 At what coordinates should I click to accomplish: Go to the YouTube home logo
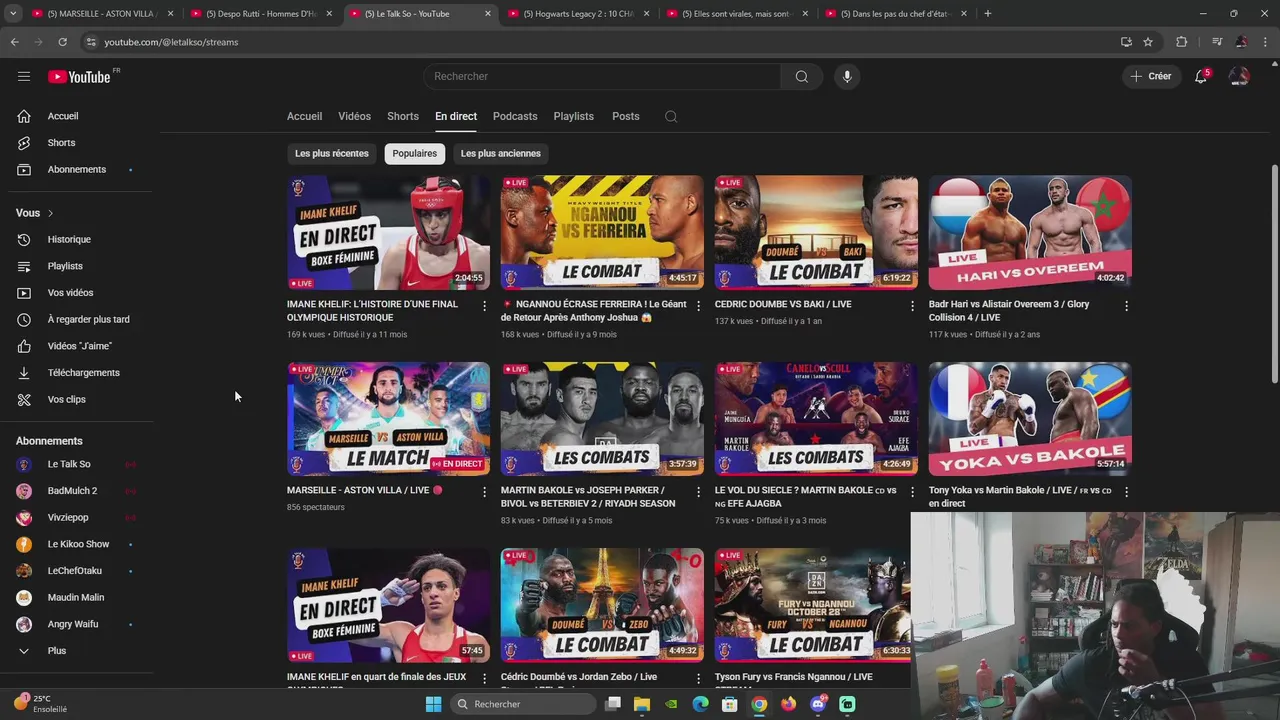(x=79, y=77)
